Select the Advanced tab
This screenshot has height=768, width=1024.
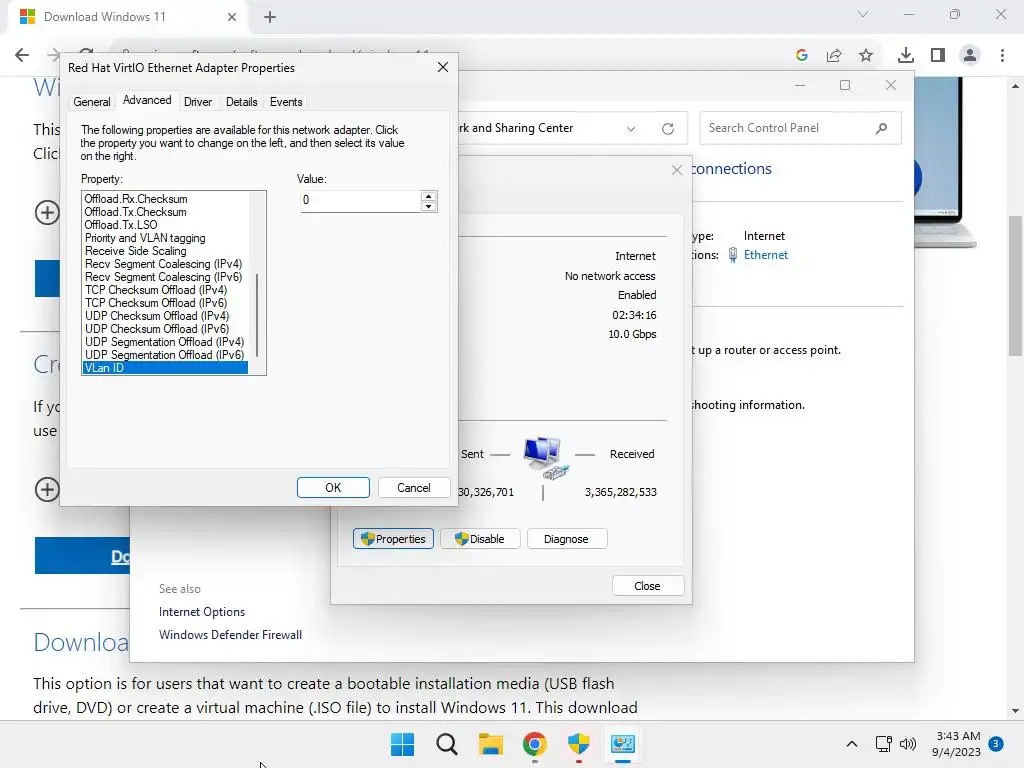coord(147,100)
